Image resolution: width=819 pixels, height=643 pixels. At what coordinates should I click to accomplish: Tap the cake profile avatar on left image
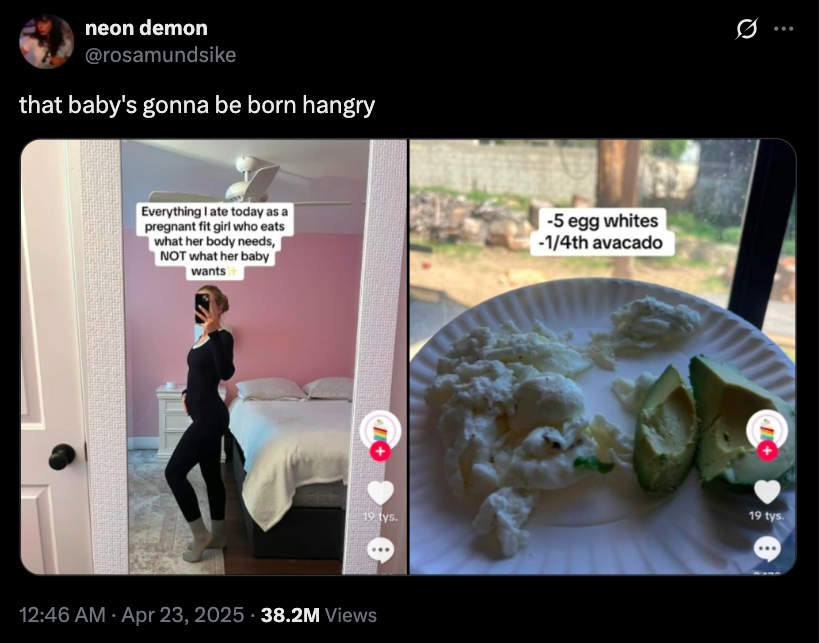click(380, 431)
